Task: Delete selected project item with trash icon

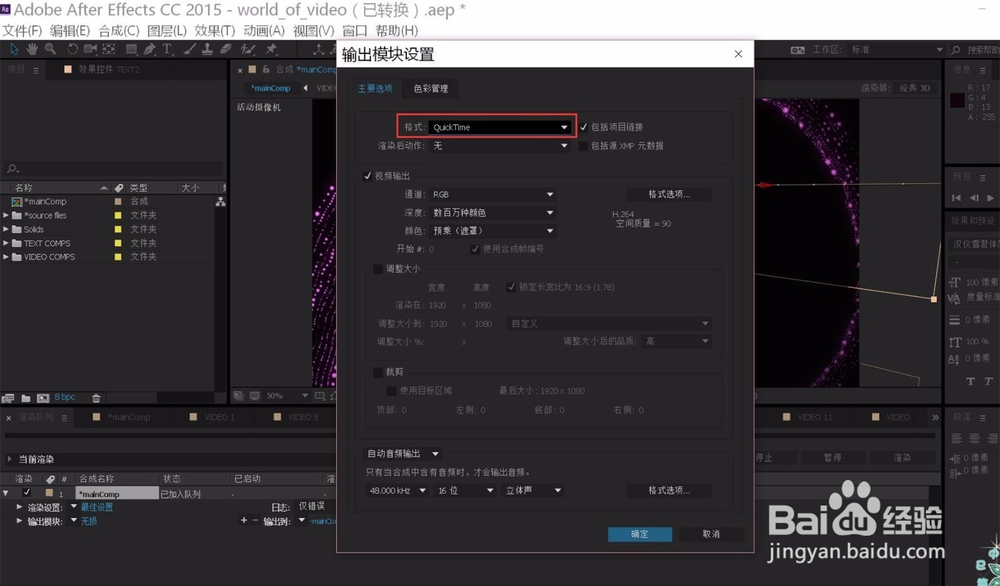Action: click(x=96, y=398)
